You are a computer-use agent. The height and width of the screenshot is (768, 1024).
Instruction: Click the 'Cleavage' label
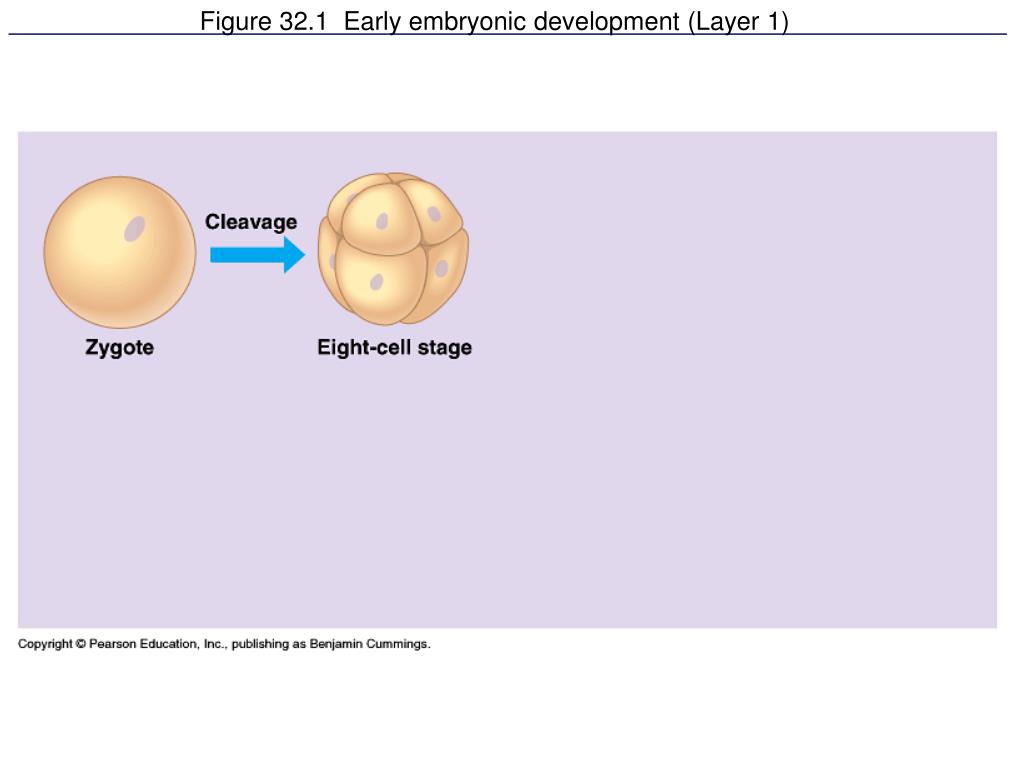[x=251, y=222]
